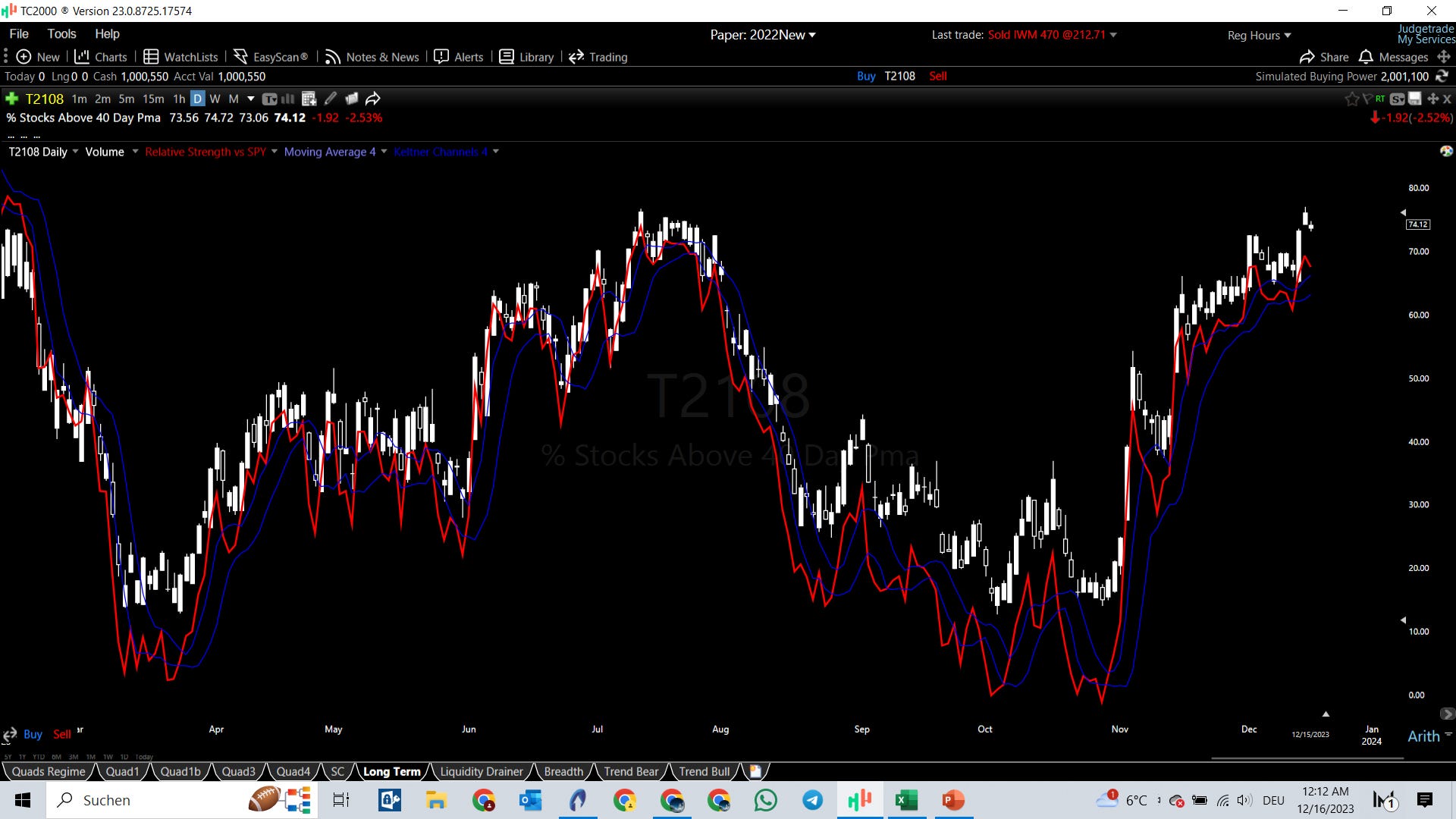
Task: Click the save chart floppy icon
Action: tap(1415, 99)
